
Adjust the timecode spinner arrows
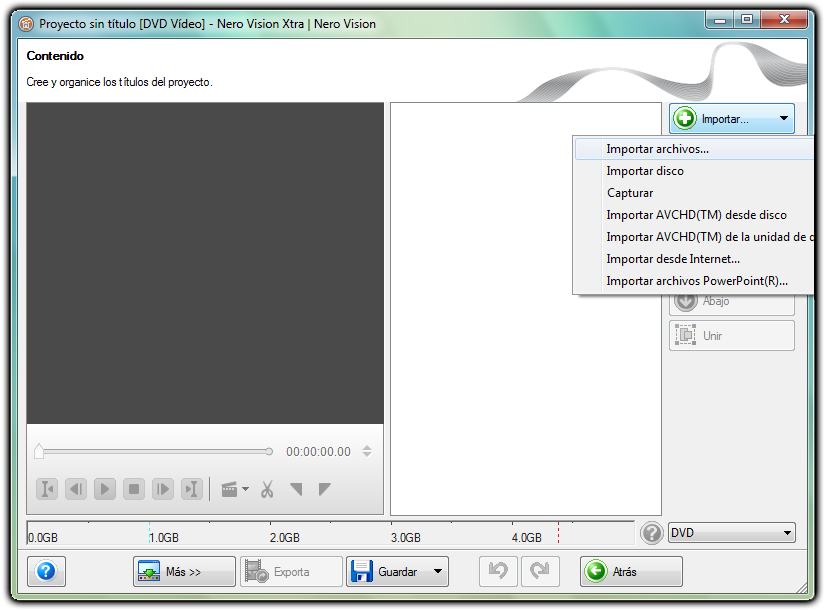(367, 451)
